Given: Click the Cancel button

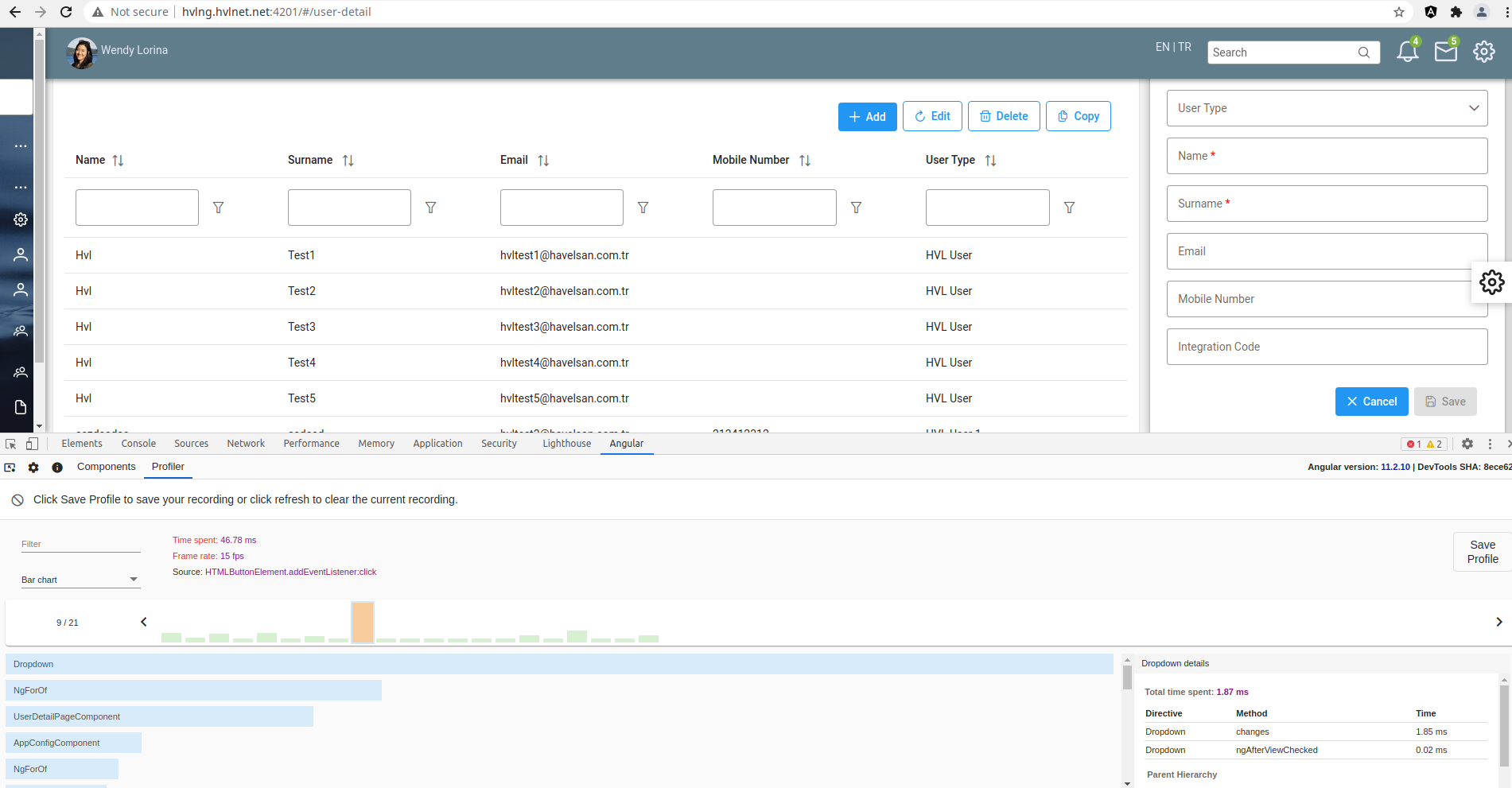Looking at the screenshot, I should click(x=1372, y=402).
